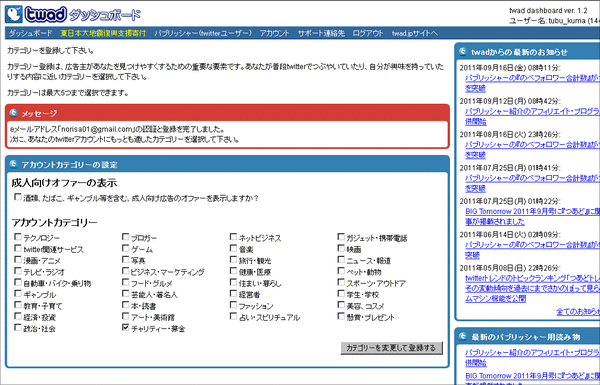Check the 健康・医療 category
The width and height of the screenshot is (600, 385).
pyautogui.click(x=233, y=271)
